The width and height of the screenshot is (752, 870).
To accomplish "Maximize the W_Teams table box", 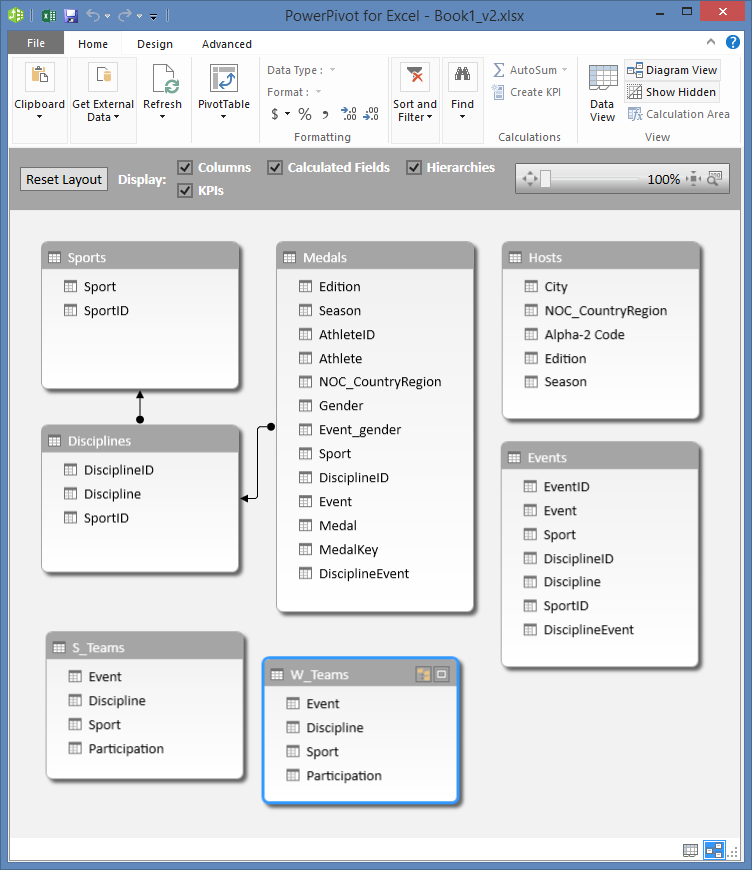I will point(442,675).
